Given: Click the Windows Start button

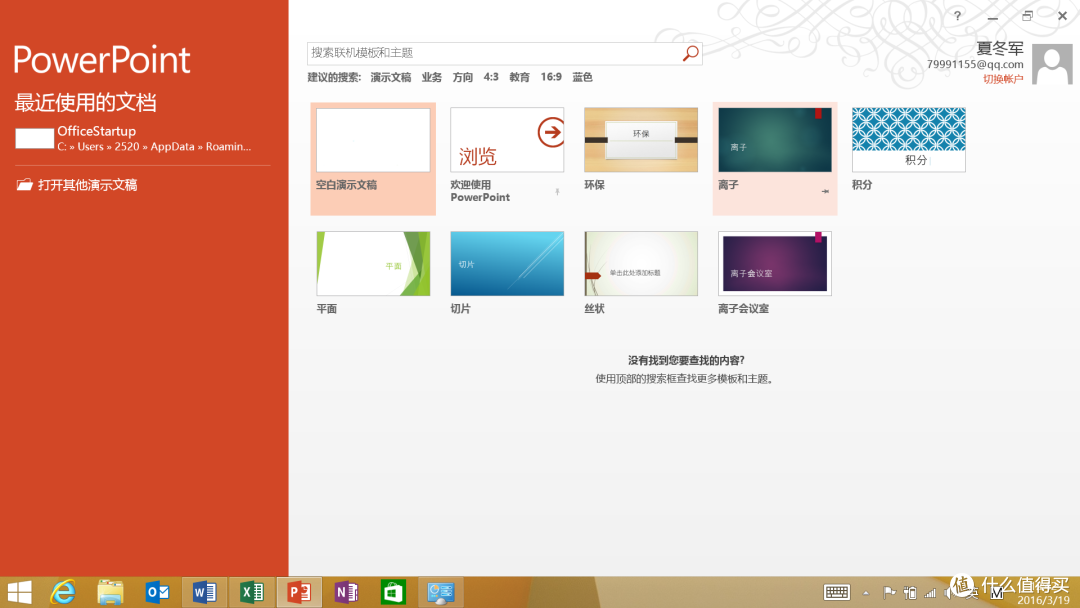Looking at the screenshot, I should [x=19, y=592].
